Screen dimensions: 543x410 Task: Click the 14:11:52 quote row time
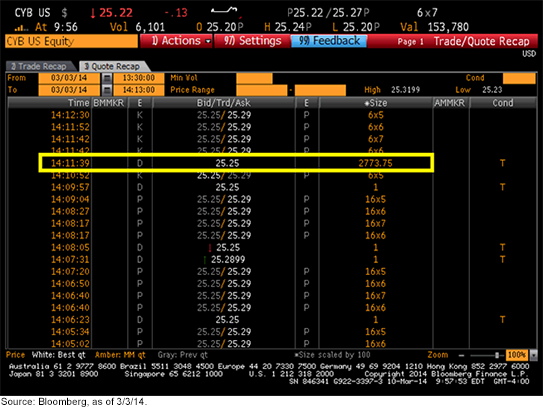[x=70, y=127]
